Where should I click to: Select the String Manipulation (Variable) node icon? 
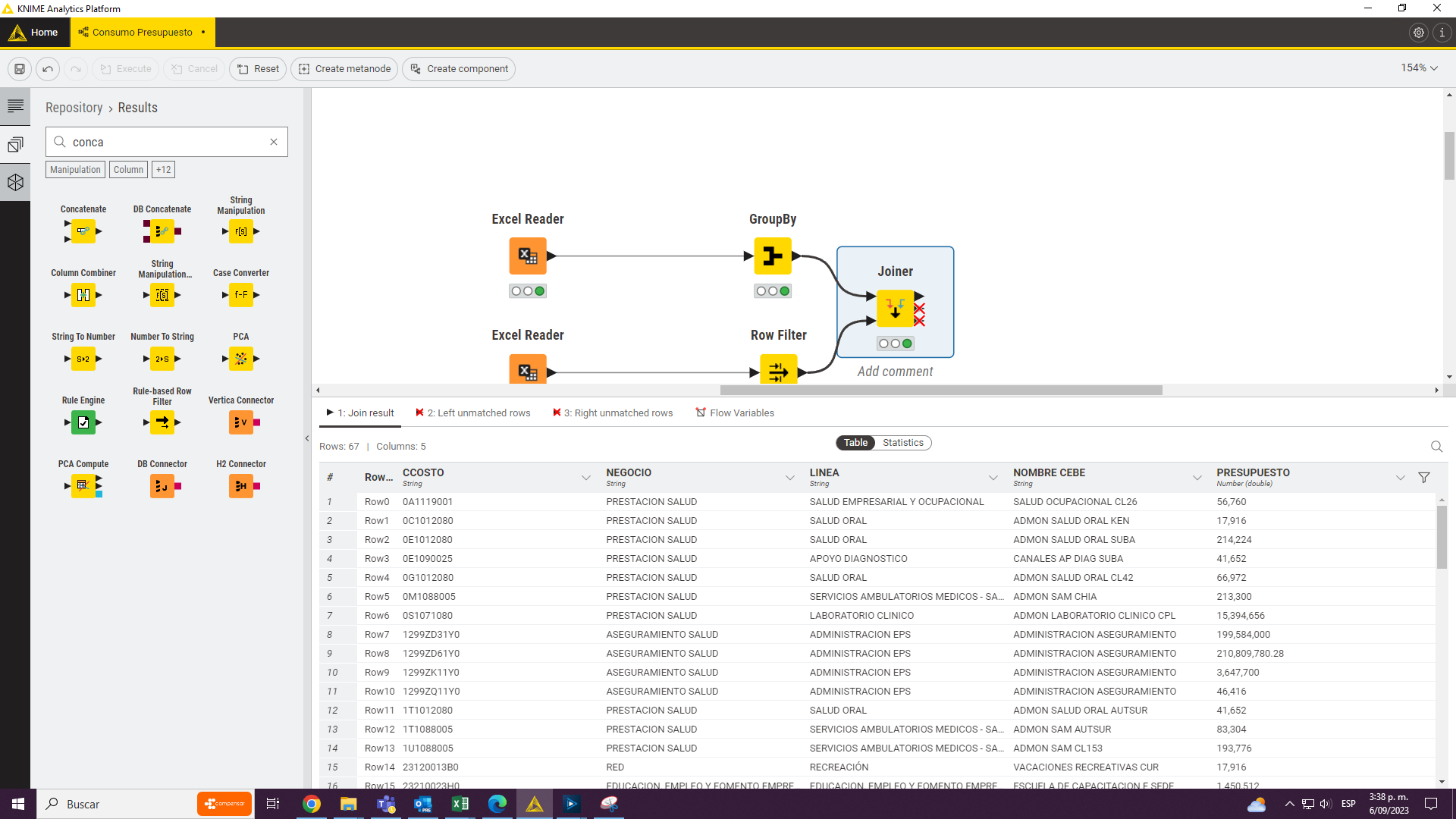click(162, 295)
